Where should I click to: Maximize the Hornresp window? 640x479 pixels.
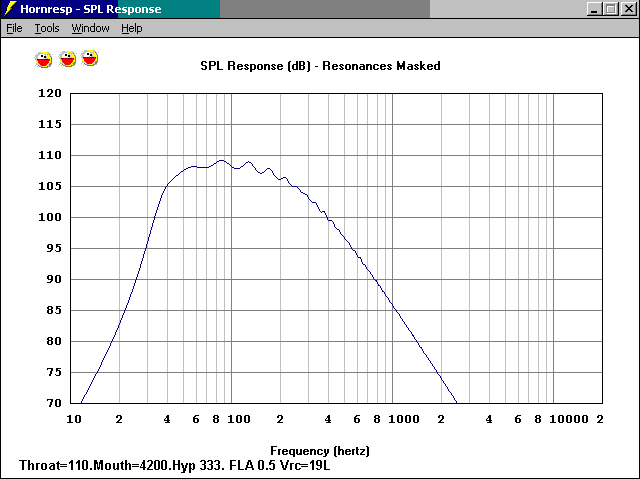pos(611,9)
